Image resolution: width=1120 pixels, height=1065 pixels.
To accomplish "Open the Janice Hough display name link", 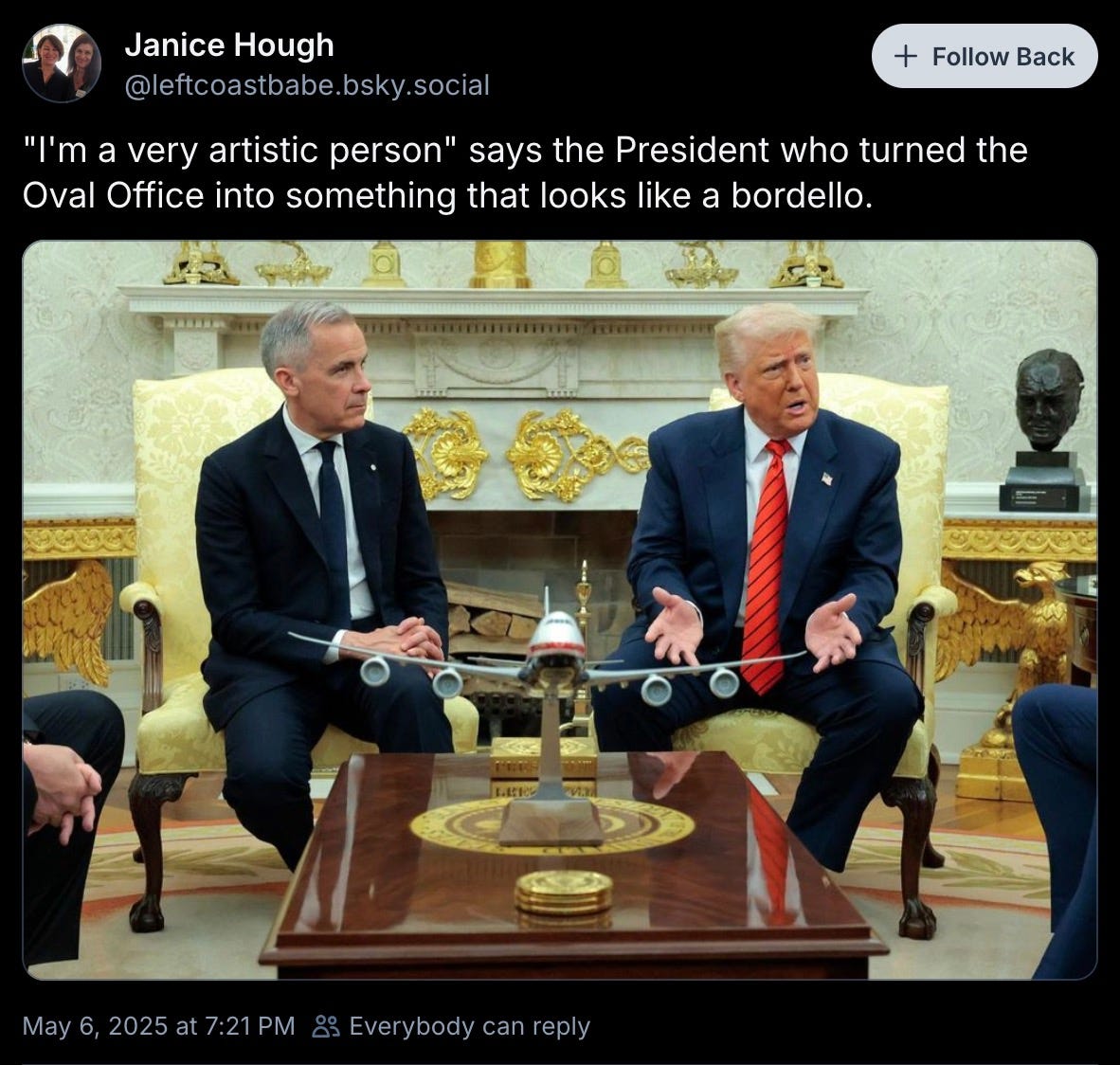I will (229, 45).
